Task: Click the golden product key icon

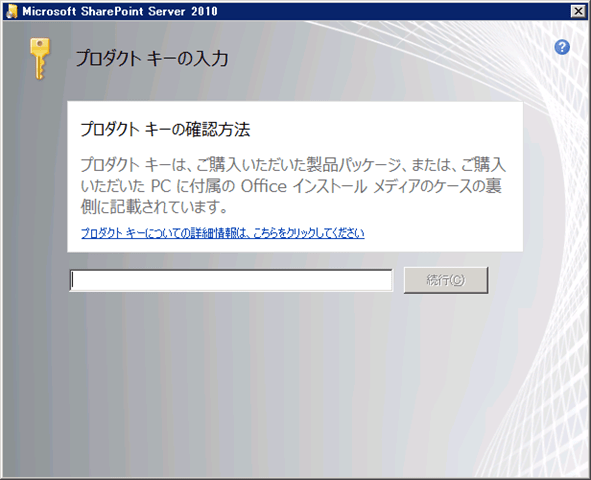Action: [x=40, y=58]
